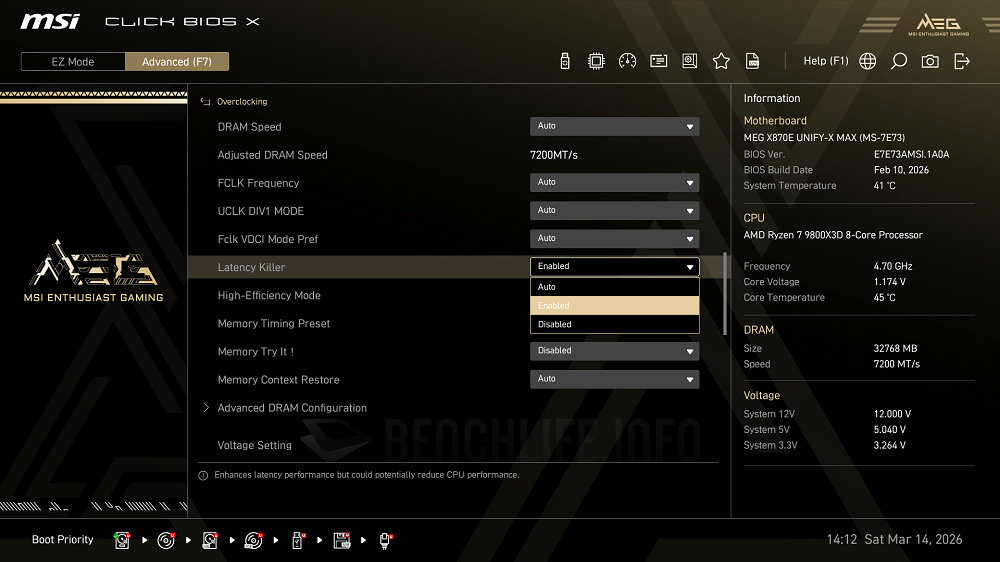Select fifth boot device USB key icon
Image resolution: width=1000 pixels, height=562 pixels.
298,540
